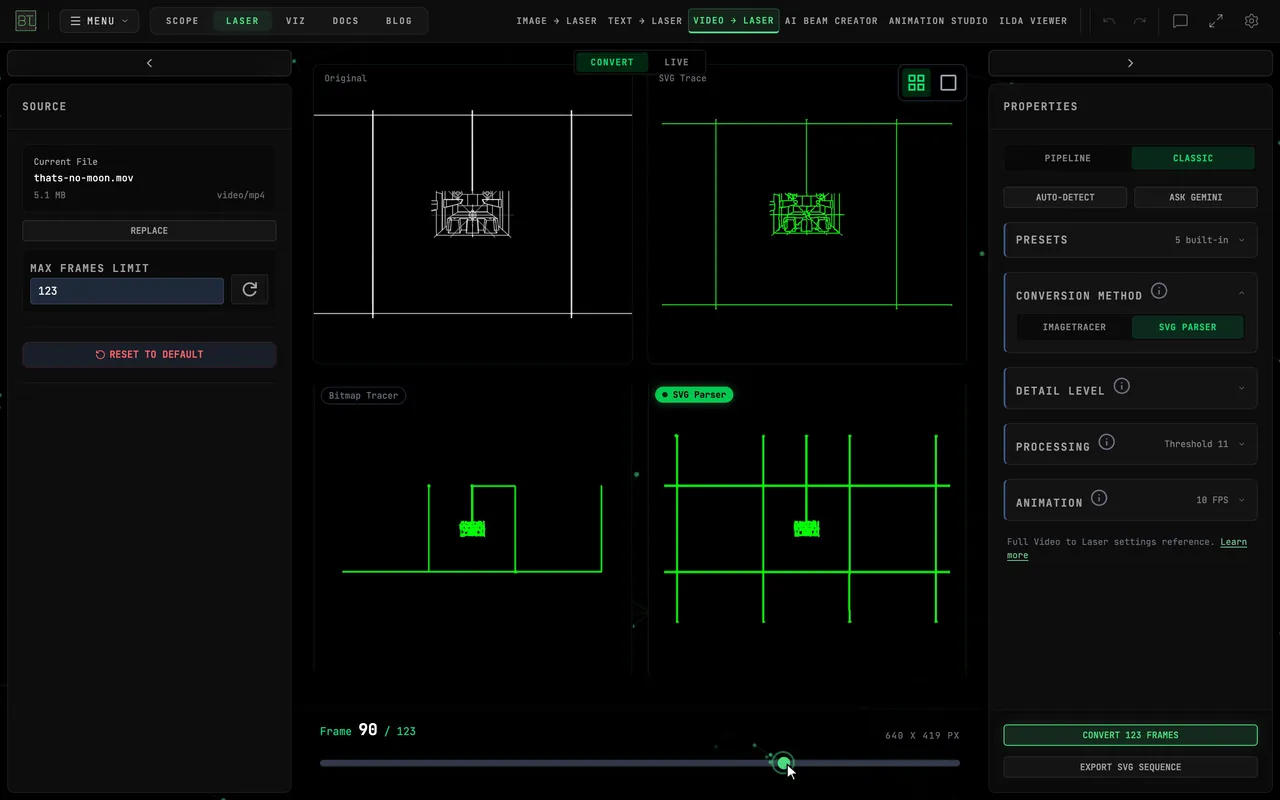Click the frame scrubber handle
Screen dimensions: 1280x800
[784, 763]
